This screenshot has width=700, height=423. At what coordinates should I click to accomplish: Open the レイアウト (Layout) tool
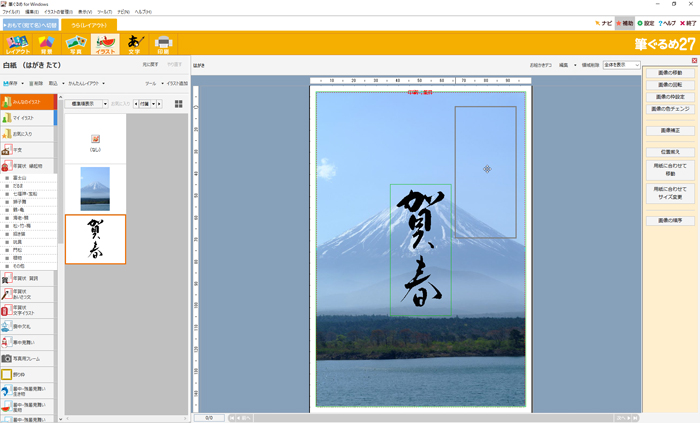(17, 43)
